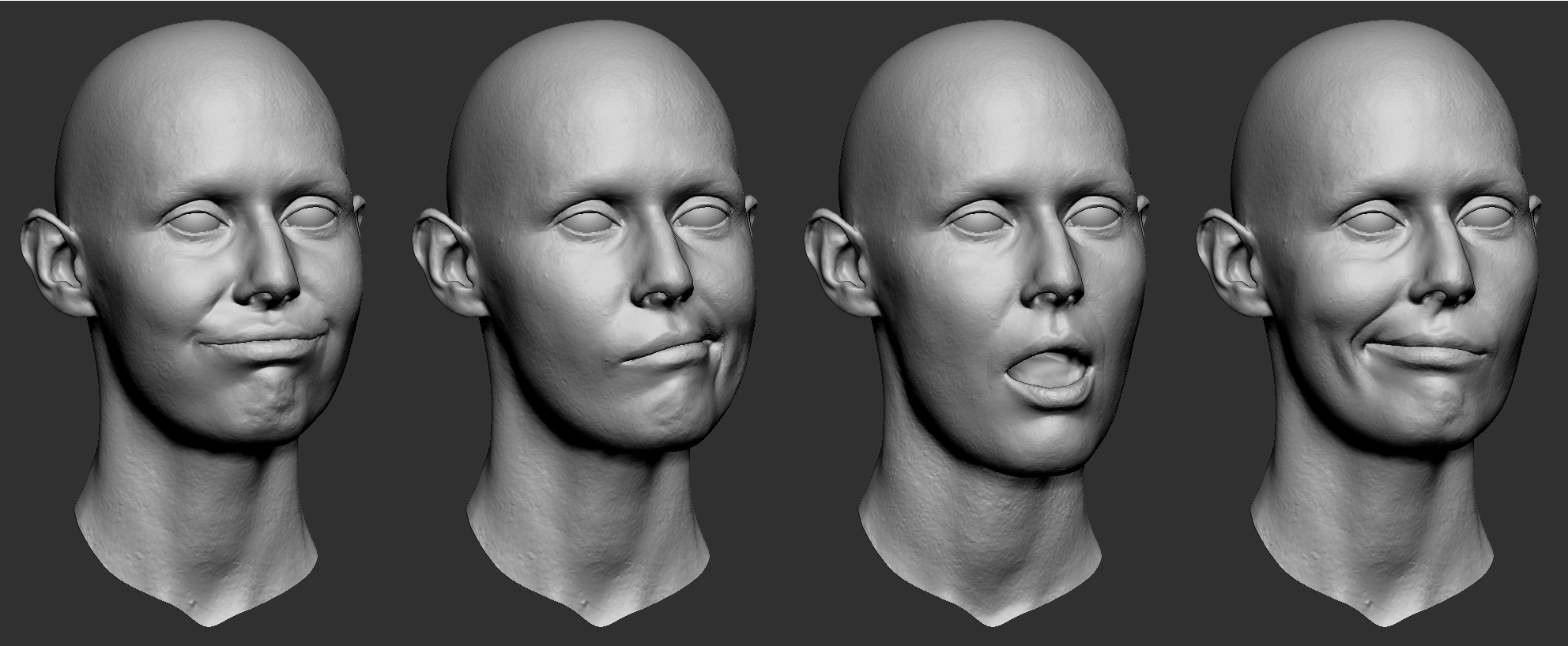Click the fourth head's chin

tap(1434, 415)
